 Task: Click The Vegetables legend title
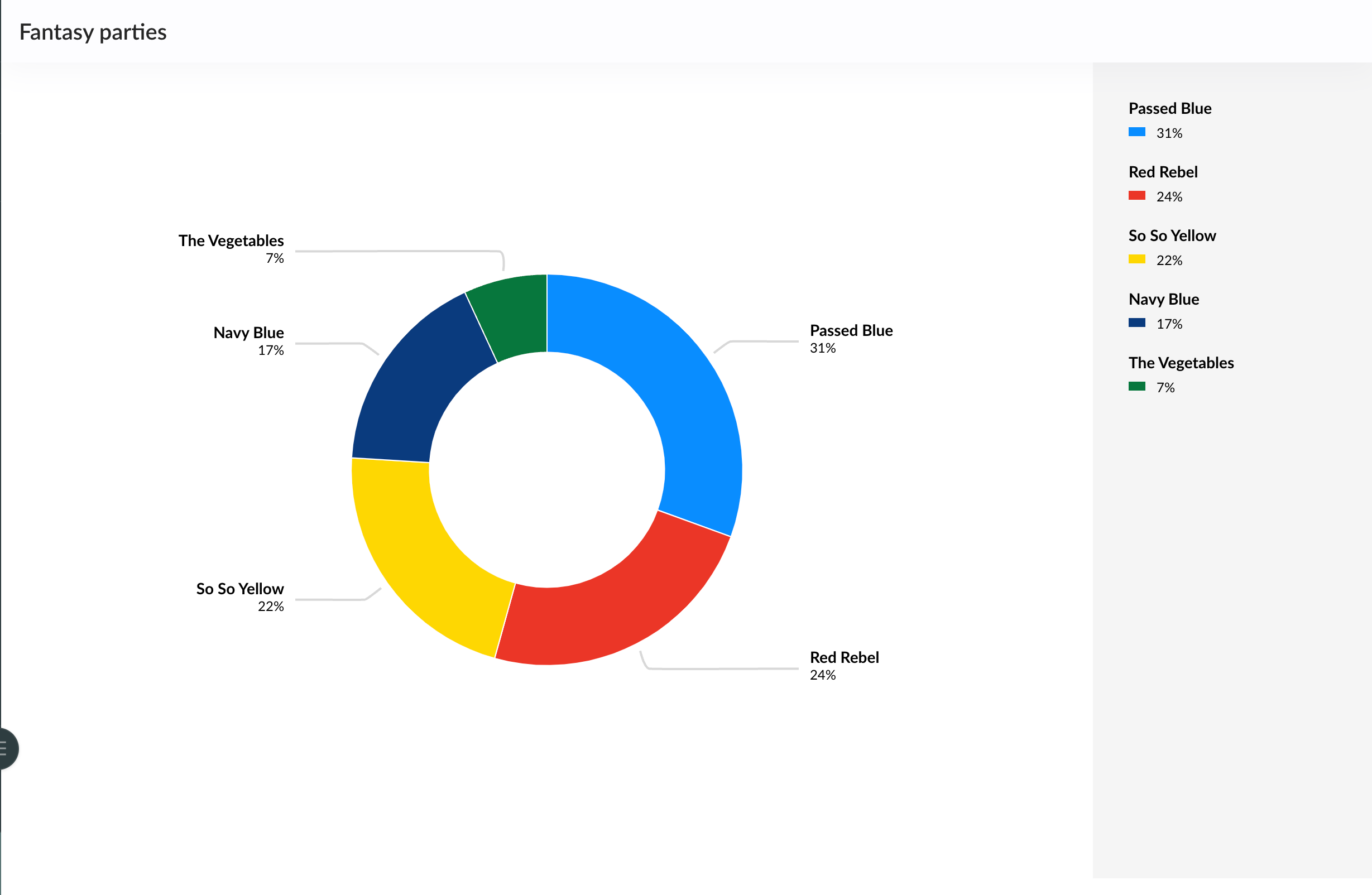(1181, 363)
